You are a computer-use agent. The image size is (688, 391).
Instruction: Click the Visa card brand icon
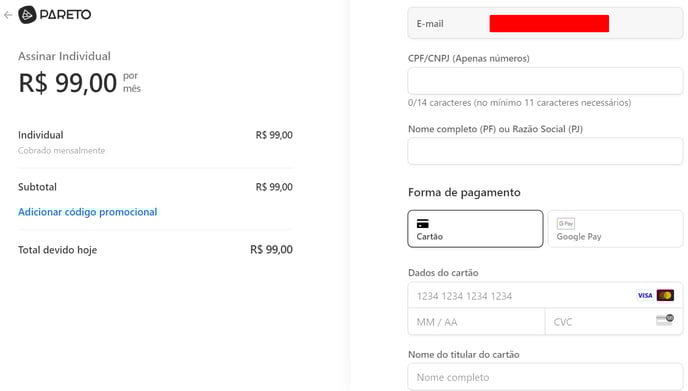(x=645, y=295)
